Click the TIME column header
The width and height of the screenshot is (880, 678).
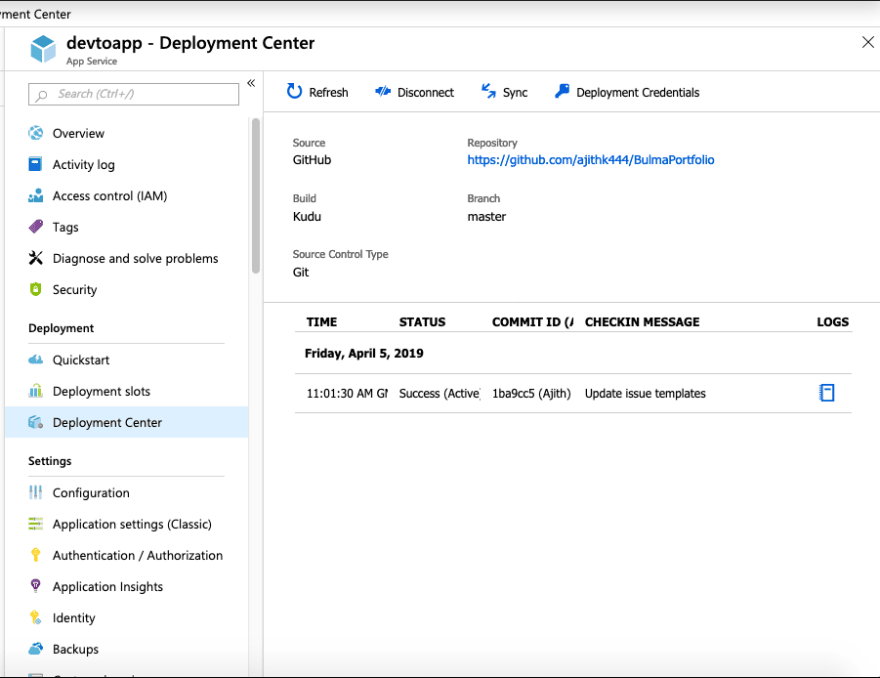pyautogui.click(x=322, y=322)
